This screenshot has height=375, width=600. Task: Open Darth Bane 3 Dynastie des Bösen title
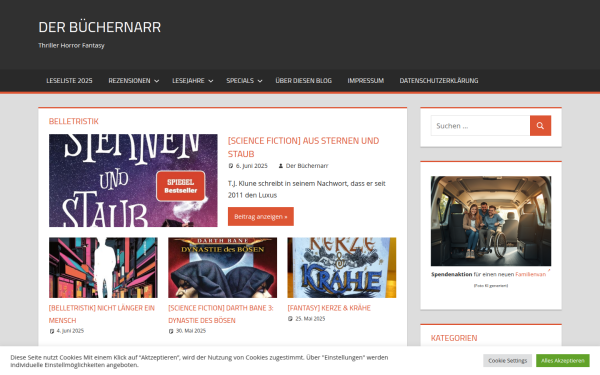click(x=221, y=314)
